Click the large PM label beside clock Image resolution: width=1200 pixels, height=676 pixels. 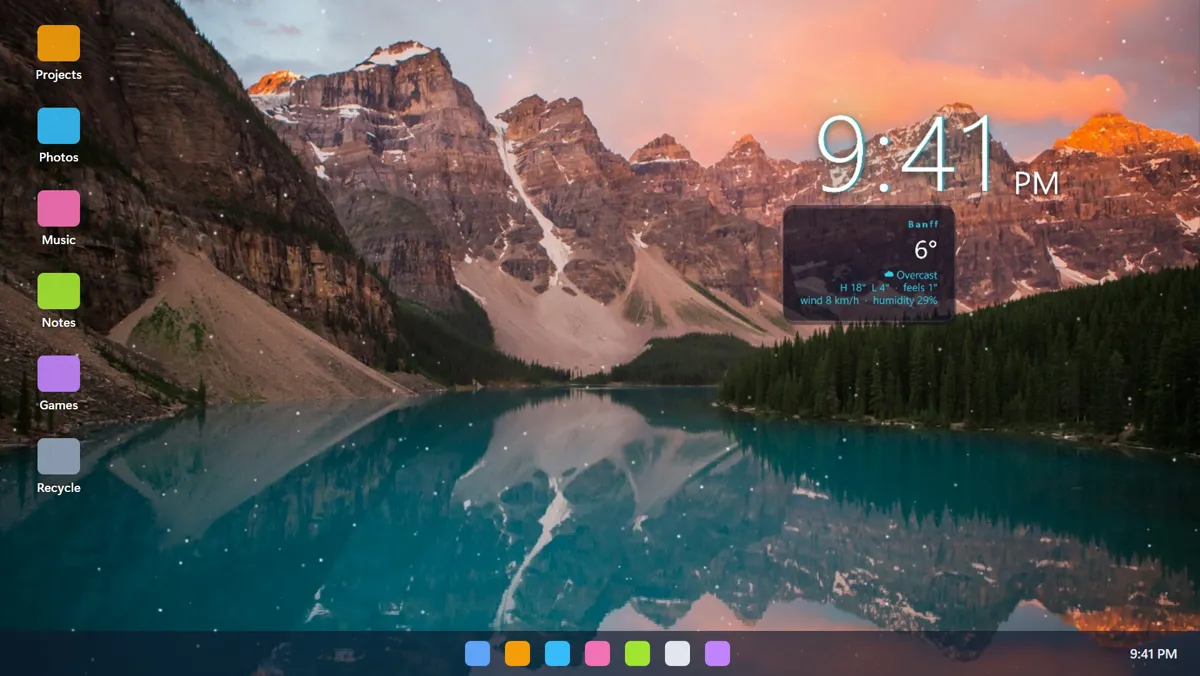tap(1036, 184)
